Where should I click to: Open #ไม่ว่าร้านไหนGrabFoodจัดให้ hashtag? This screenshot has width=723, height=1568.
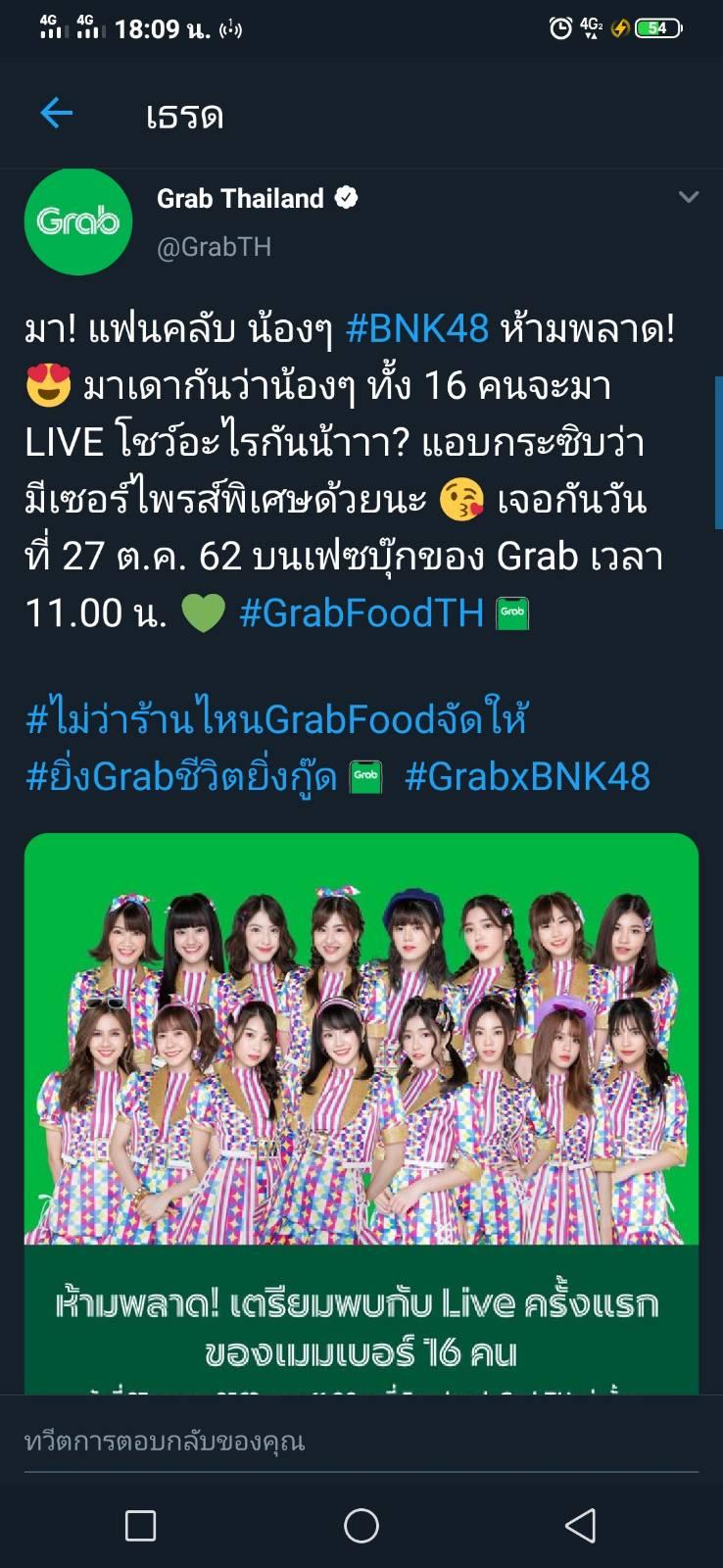(x=276, y=718)
